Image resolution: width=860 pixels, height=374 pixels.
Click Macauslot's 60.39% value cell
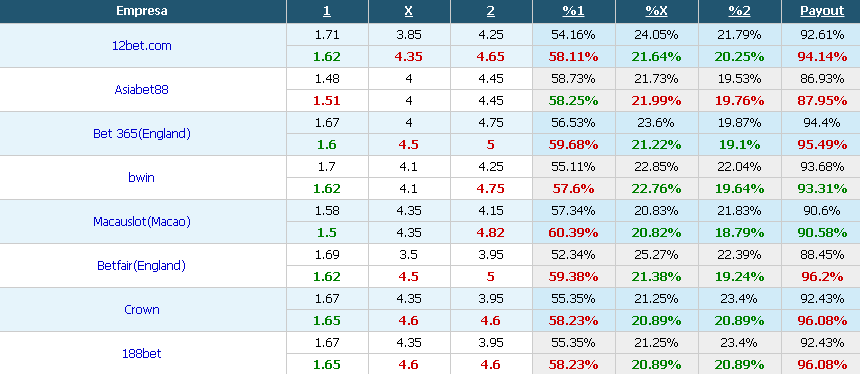tap(574, 233)
